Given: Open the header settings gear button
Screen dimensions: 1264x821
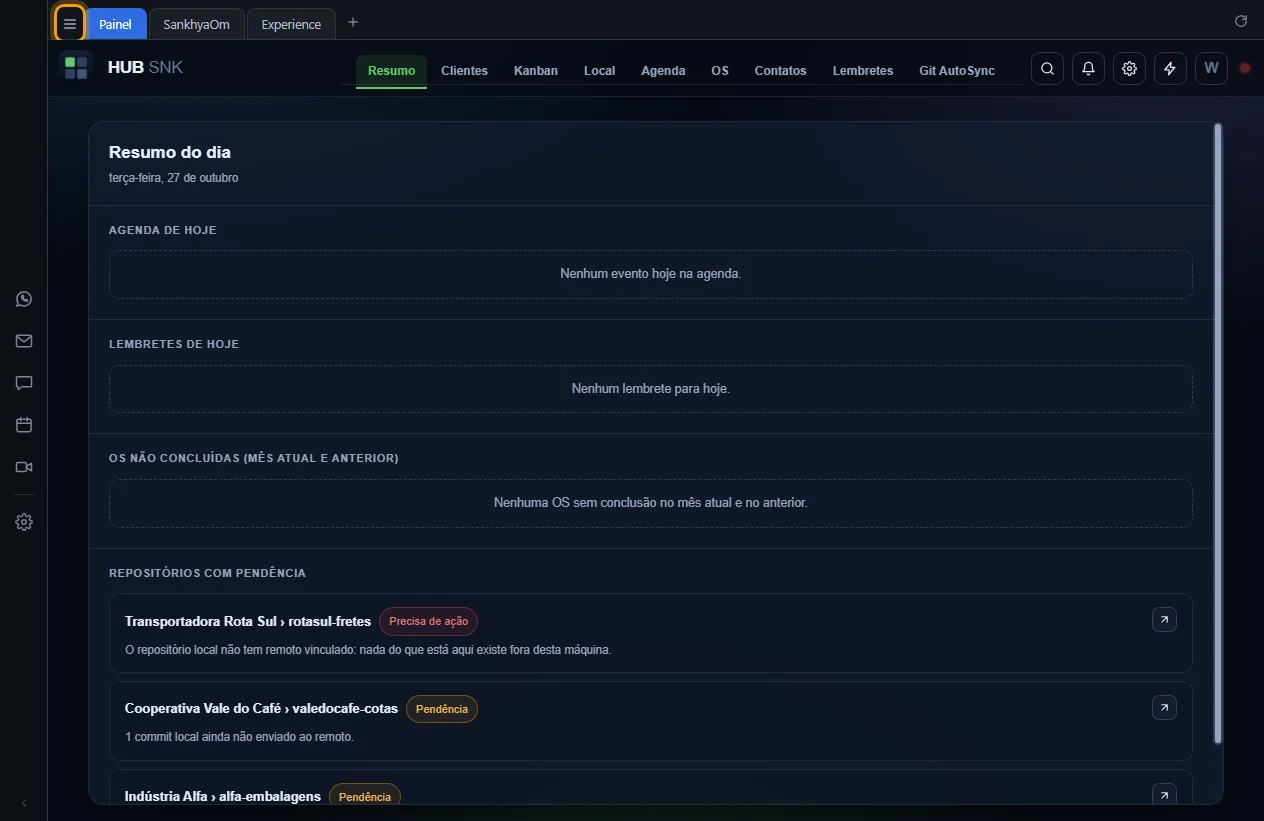Looking at the screenshot, I should coord(1129,69).
